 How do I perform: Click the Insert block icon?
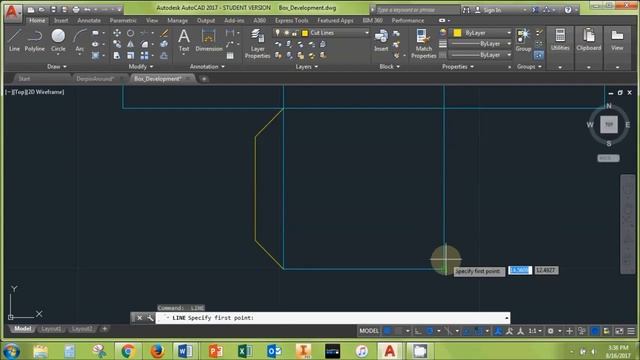pyautogui.click(x=381, y=40)
